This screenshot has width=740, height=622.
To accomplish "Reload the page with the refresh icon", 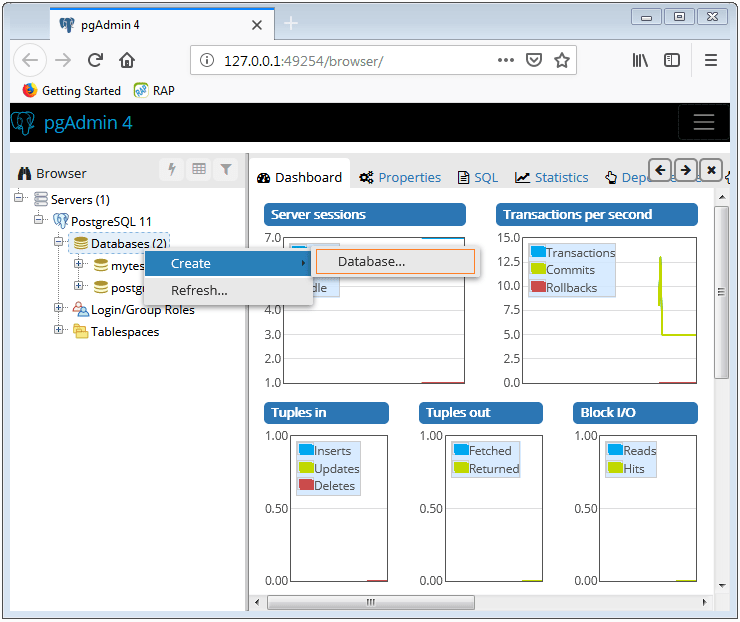I will coord(95,60).
